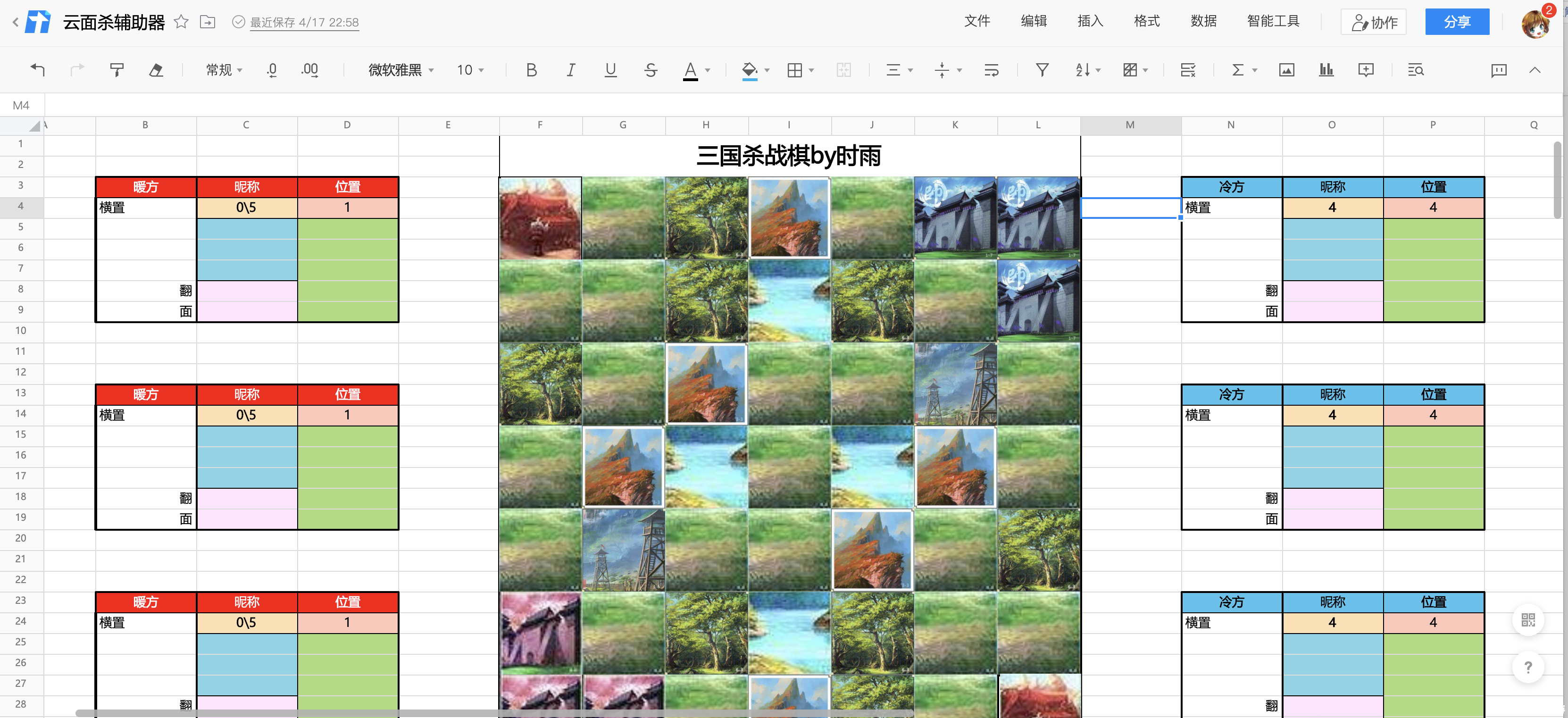Increase decimal places
This screenshot has height=718, width=1568.
click(309, 70)
